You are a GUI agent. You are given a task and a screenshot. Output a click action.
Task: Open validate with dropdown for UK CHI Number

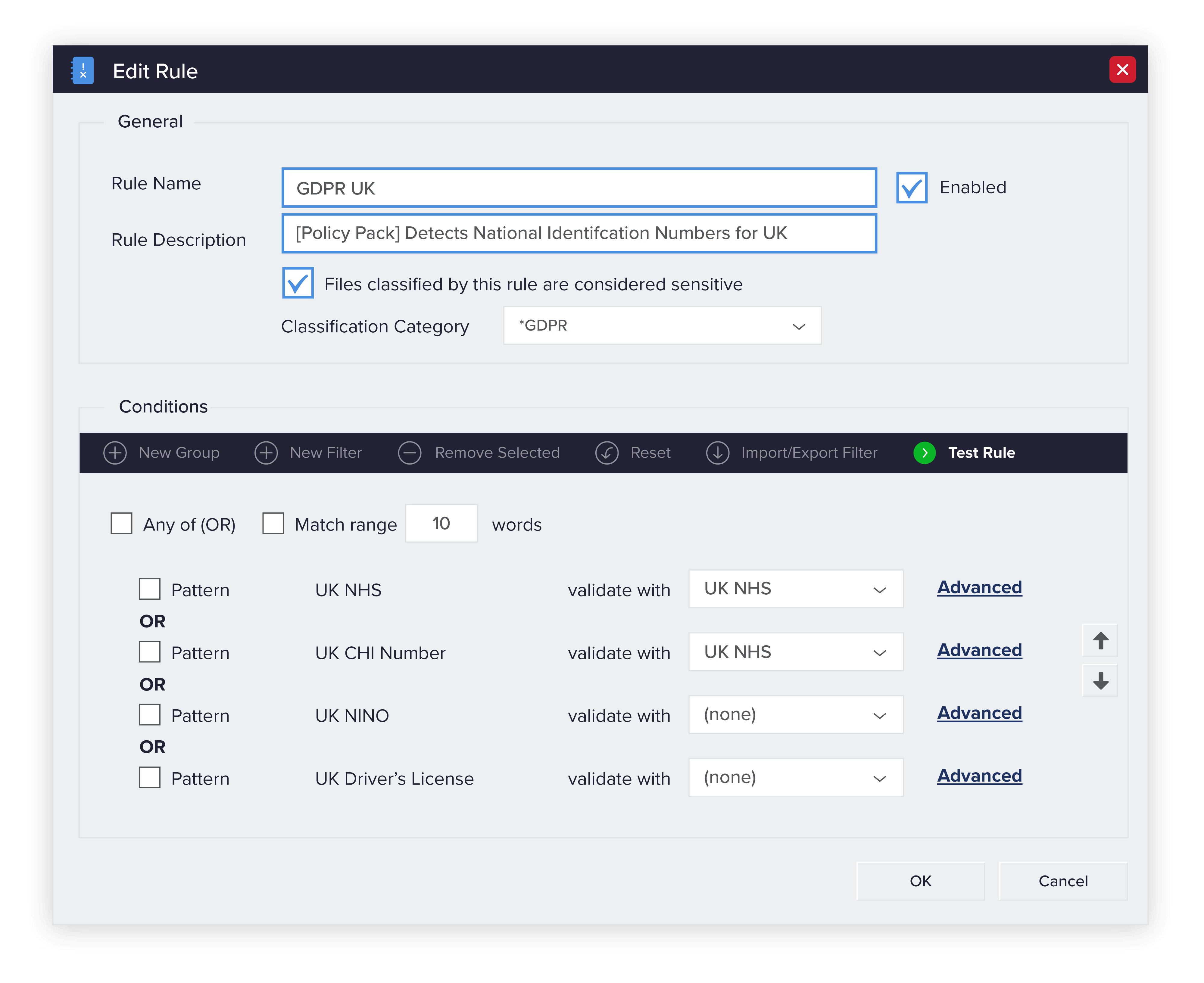796,652
